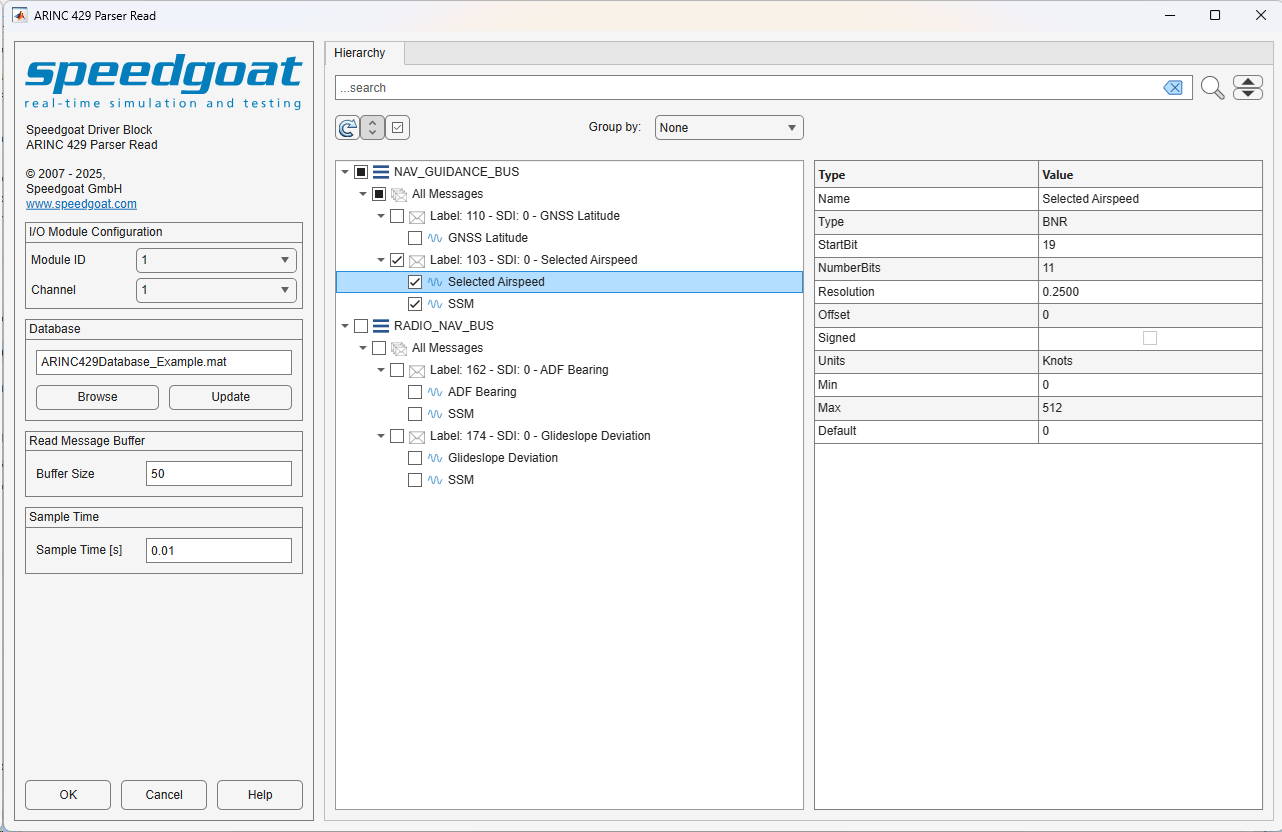Image resolution: width=1282 pixels, height=832 pixels.
Task: Click the envelope icon for Label 162 ADF Bearing
Action: point(417,370)
